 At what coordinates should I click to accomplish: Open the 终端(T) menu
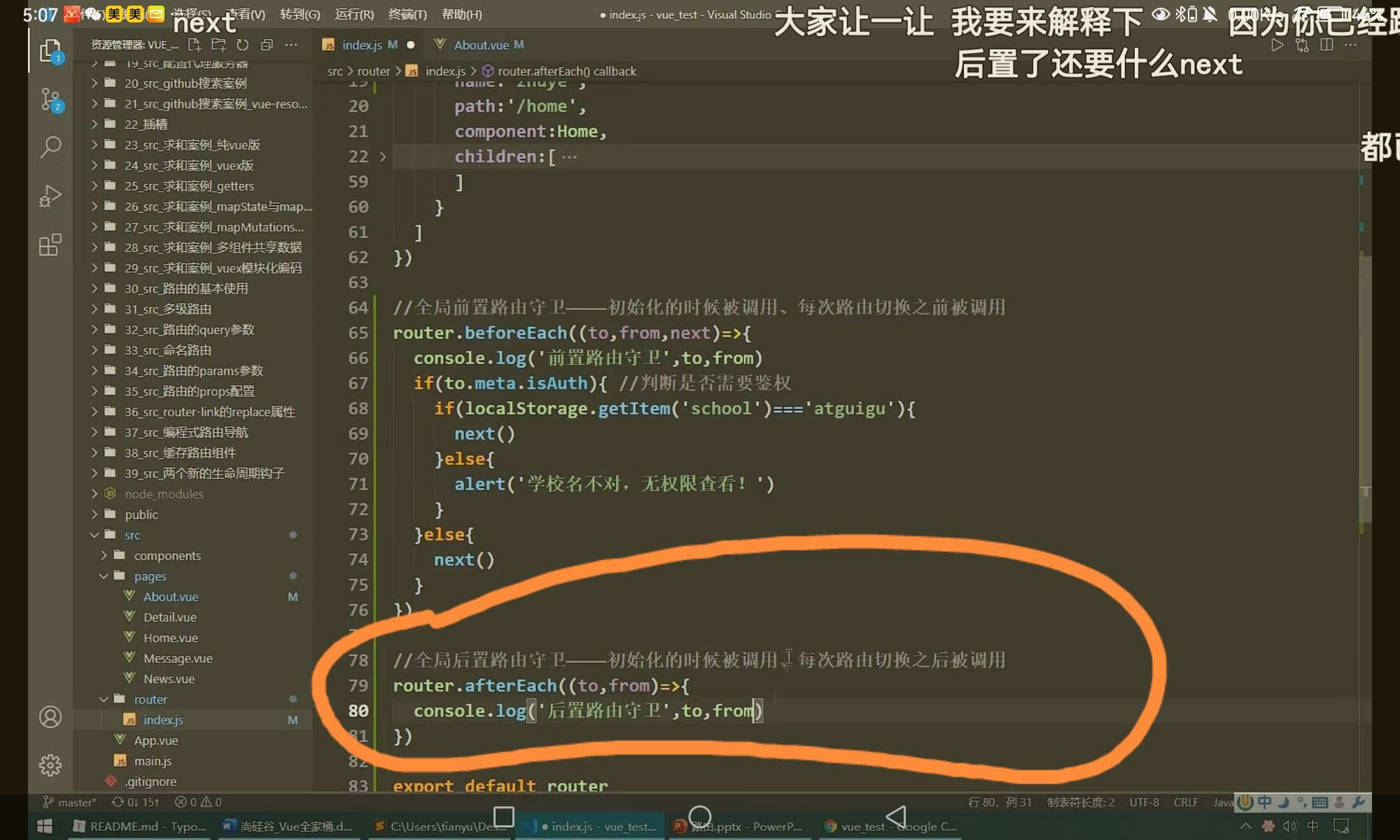[407, 14]
